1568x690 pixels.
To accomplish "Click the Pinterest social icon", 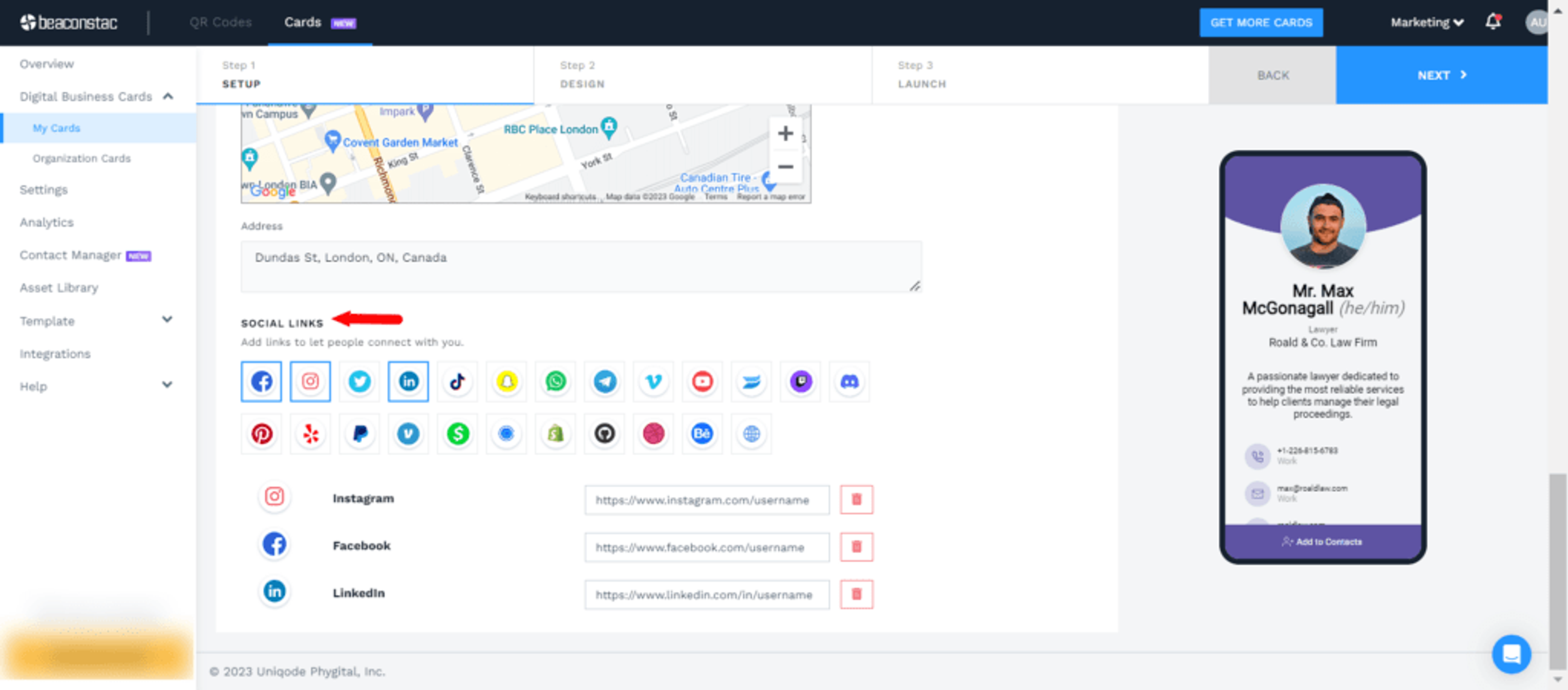I will (x=262, y=434).
